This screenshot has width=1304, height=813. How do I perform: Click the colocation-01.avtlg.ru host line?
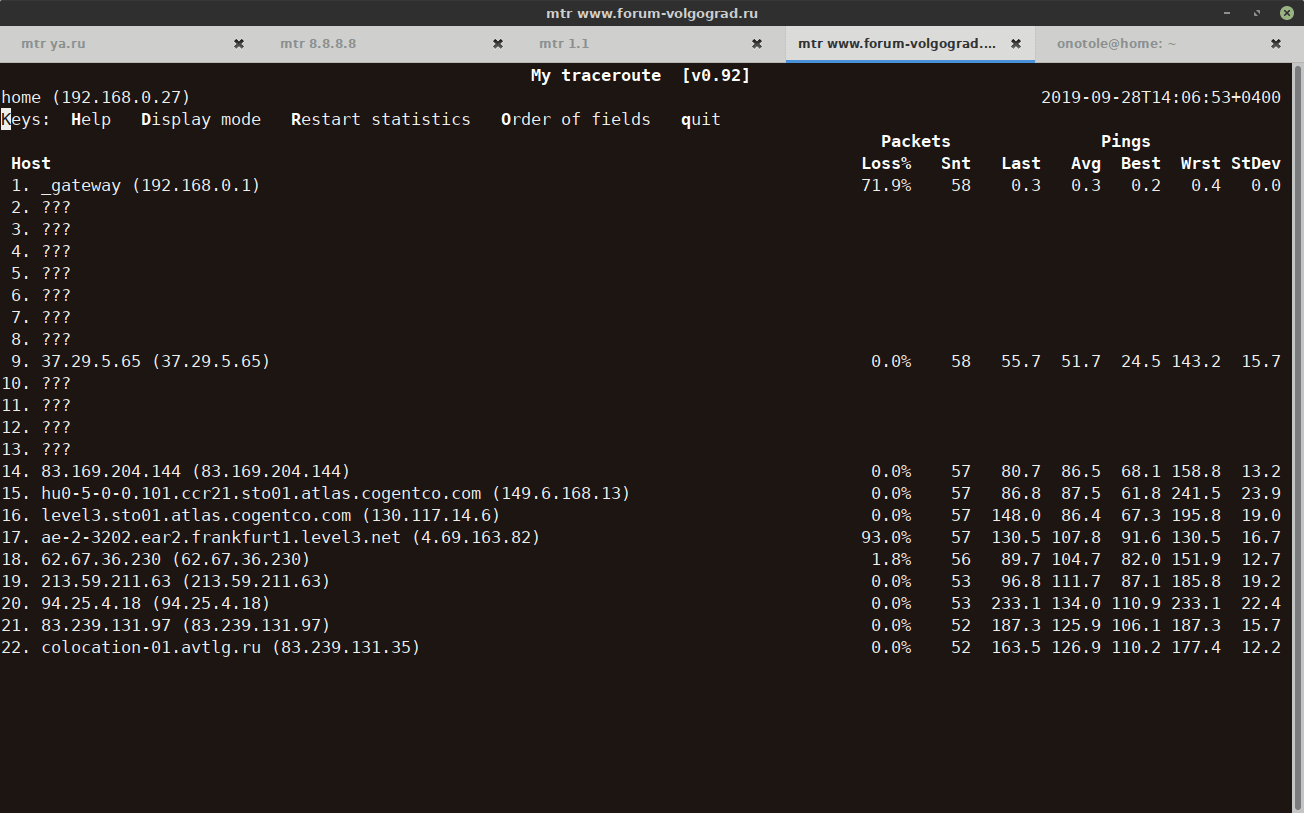coord(230,647)
